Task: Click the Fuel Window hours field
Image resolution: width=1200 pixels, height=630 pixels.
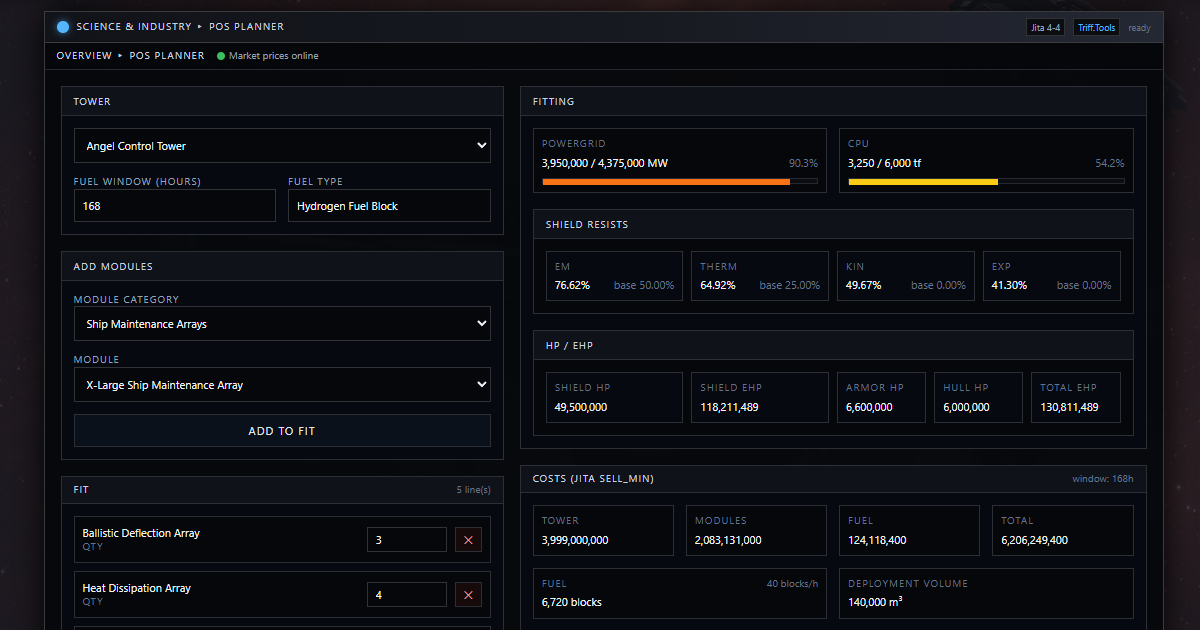Action: (175, 206)
